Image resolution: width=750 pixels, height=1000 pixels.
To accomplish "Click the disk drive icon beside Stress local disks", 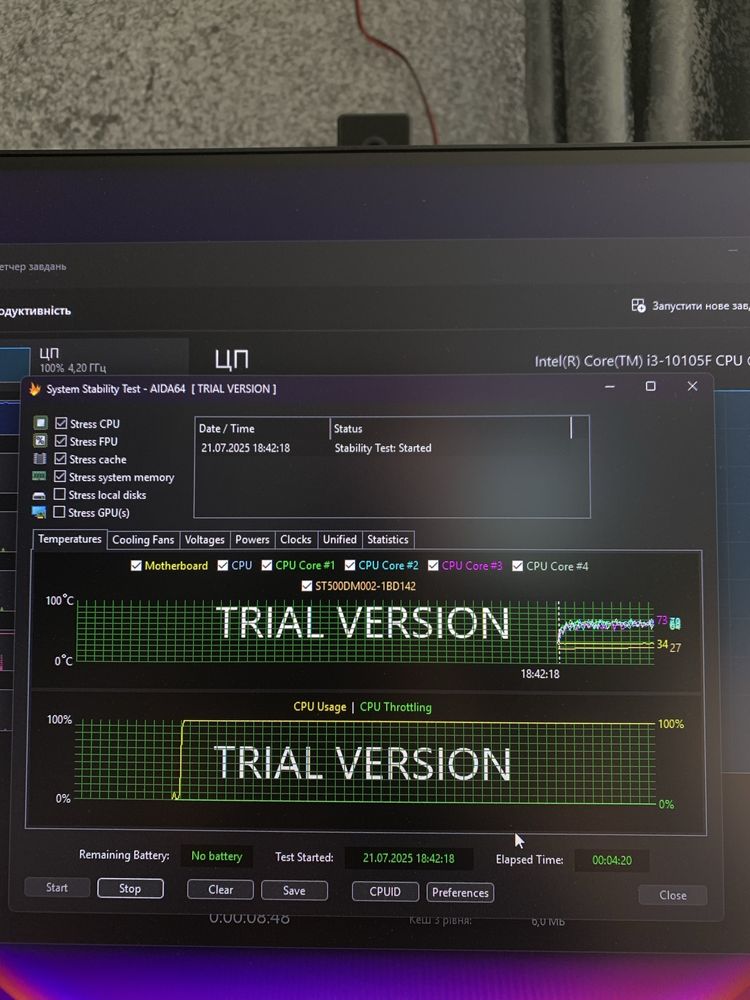I will click(39, 496).
